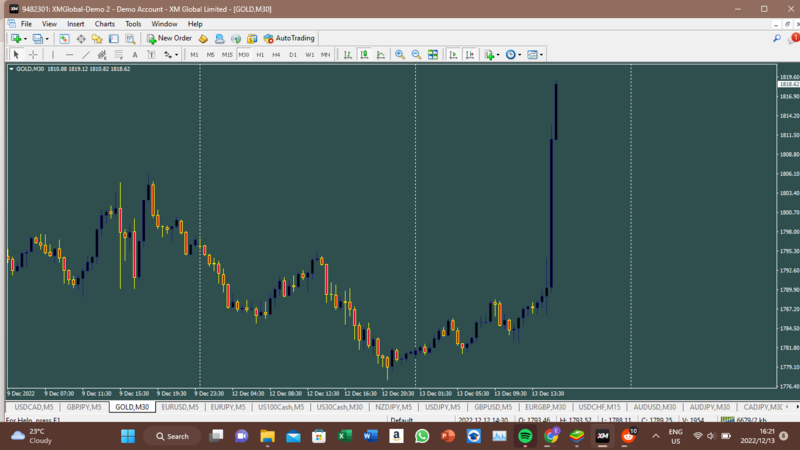Open the Charts menu

105,24
